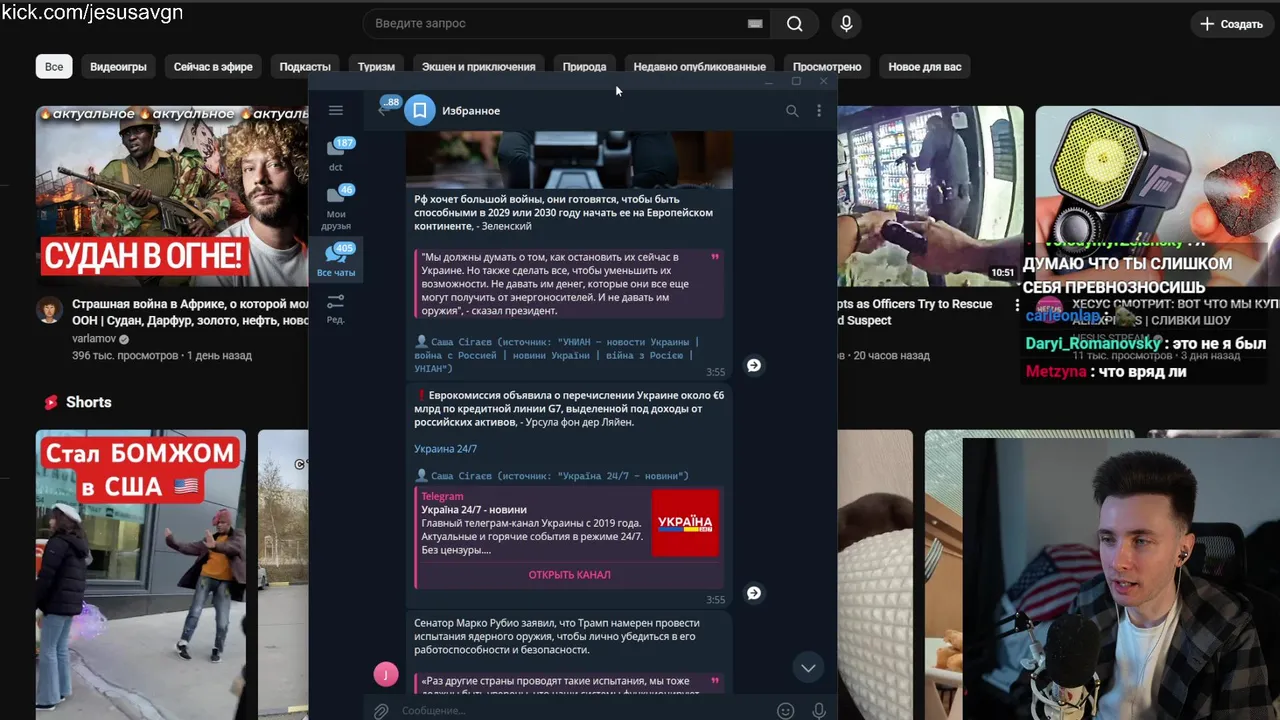
Task: Search within Избранное chat
Action: point(792,111)
